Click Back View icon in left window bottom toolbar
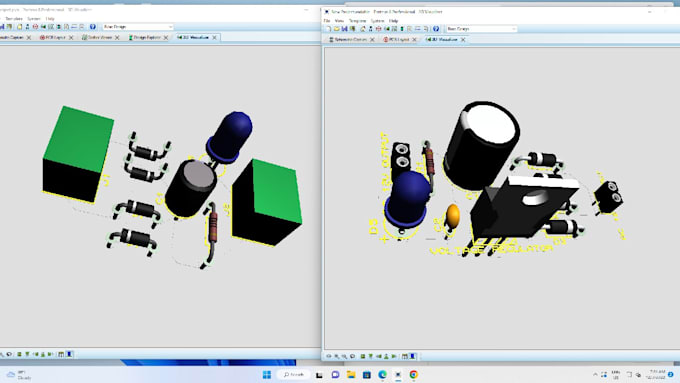 pos(43,354)
